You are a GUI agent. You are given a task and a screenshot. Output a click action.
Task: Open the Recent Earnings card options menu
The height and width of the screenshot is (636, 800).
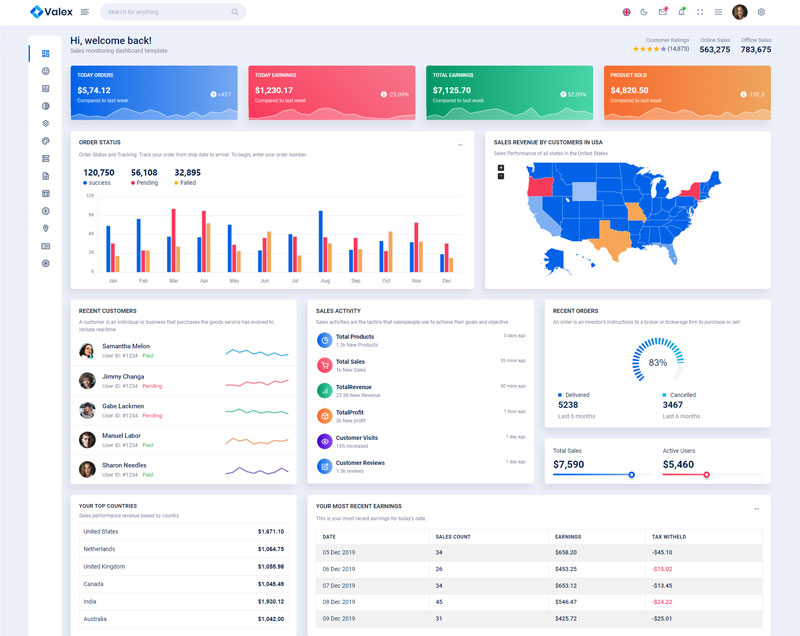tap(756, 509)
